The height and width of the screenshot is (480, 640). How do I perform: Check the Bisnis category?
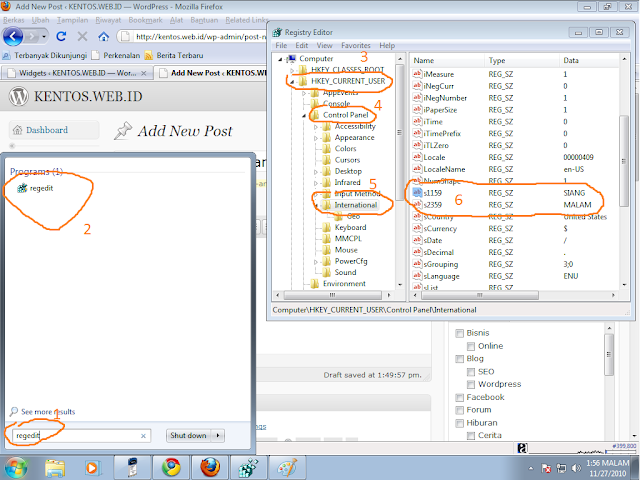(460, 333)
